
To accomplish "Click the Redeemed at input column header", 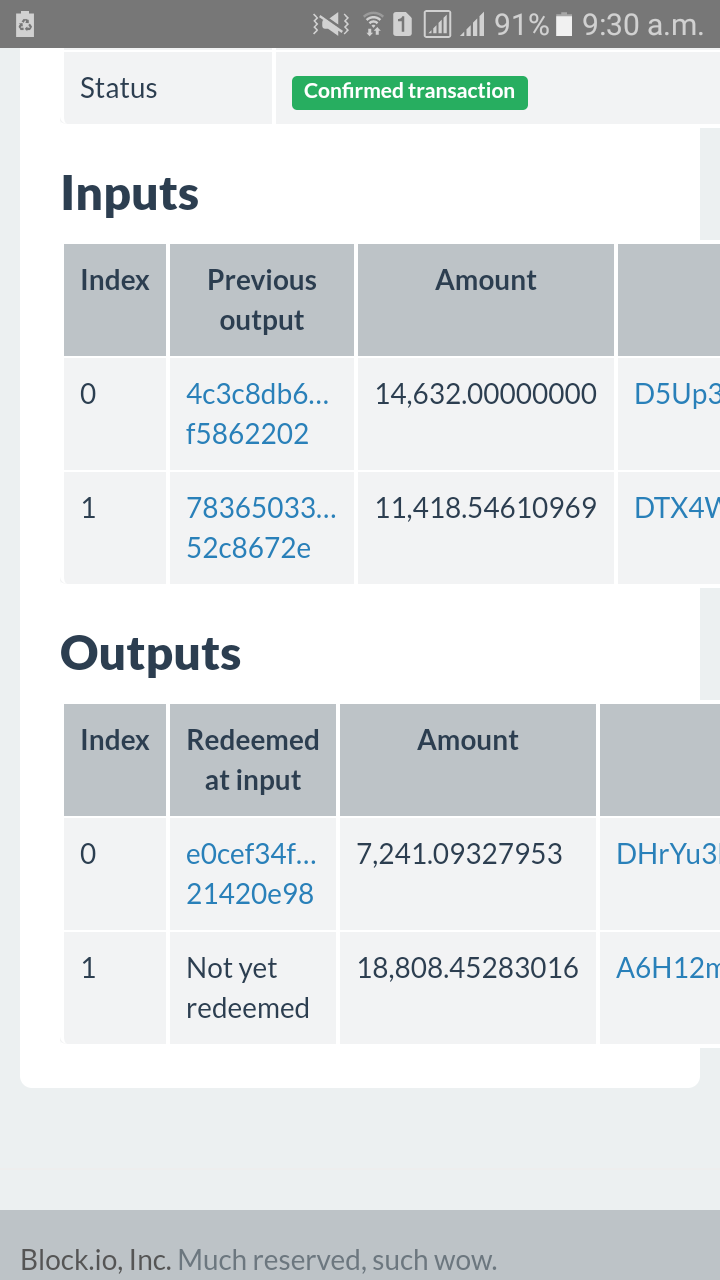I will [x=253, y=760].
